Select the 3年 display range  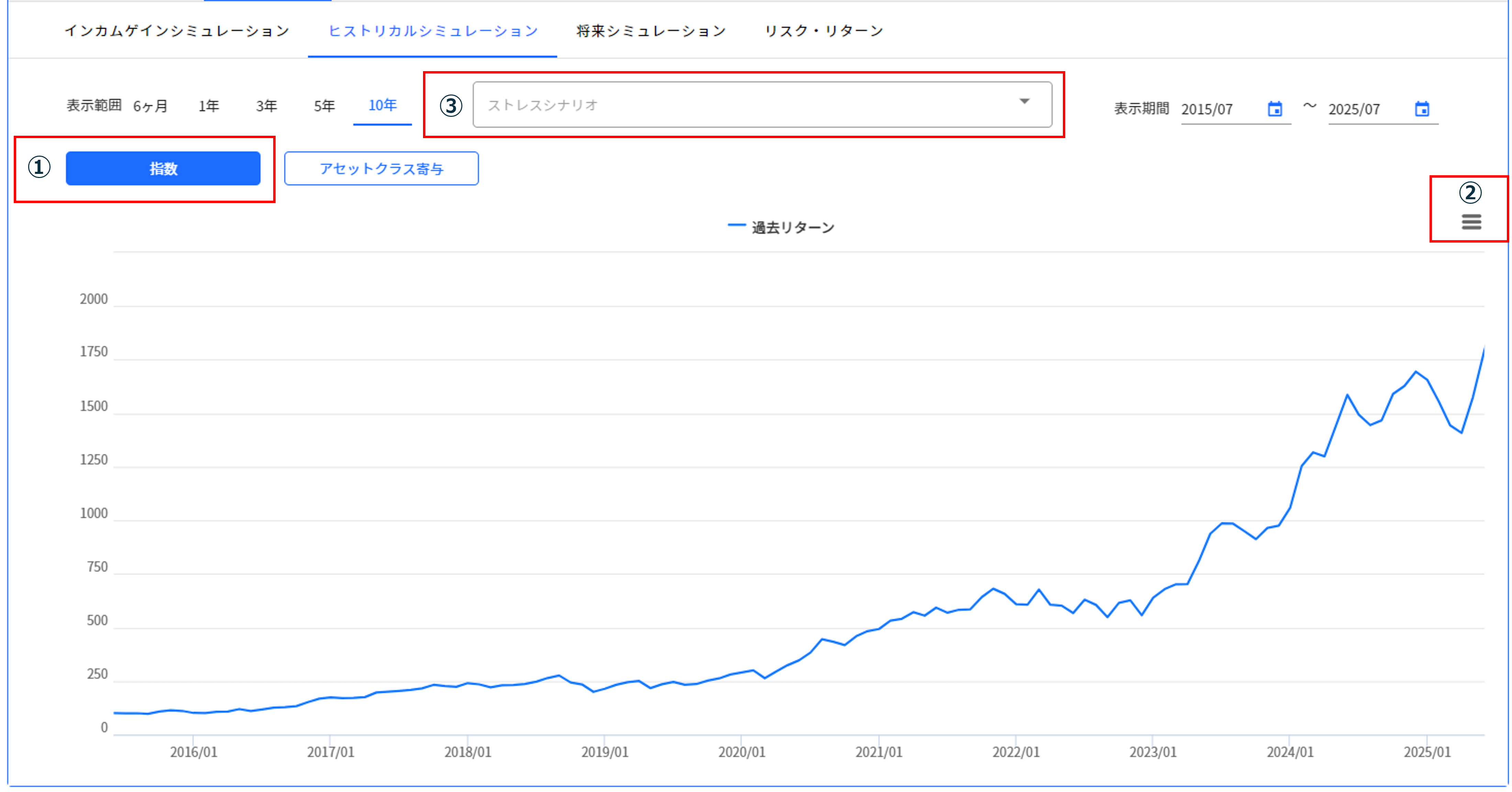(x=266, y=106)
